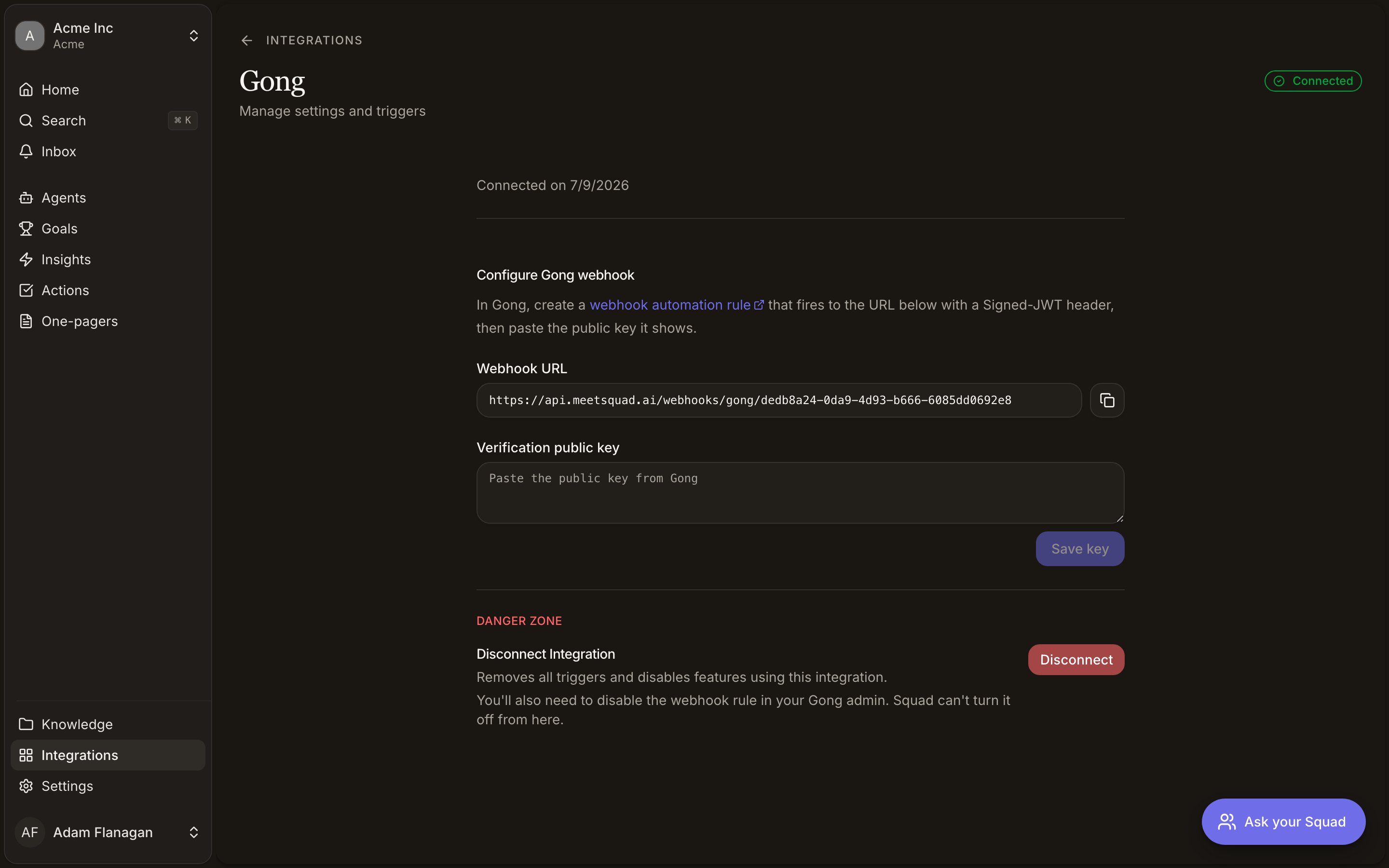Open Agents in the sidebar
The image size is (1389, 868).
pyautogui.click(x=108, y=198)
